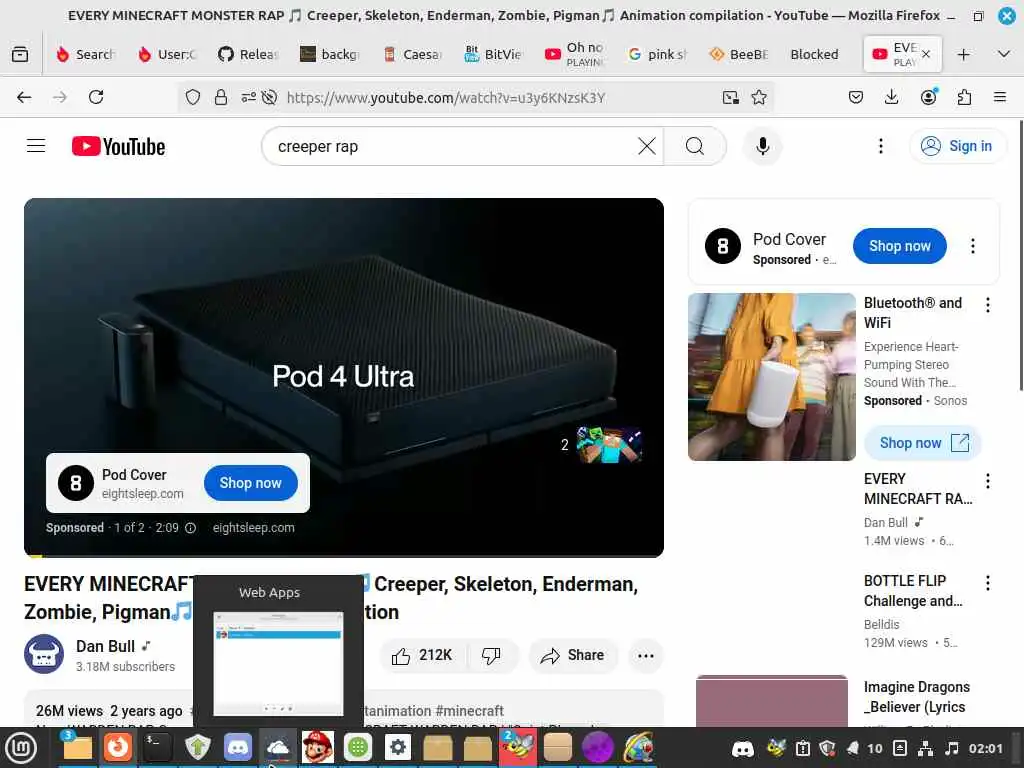This screenshot has height=768, width=1024.
Task: Open the site permissions icon in address bar
Action: click(x=248, y=97)
